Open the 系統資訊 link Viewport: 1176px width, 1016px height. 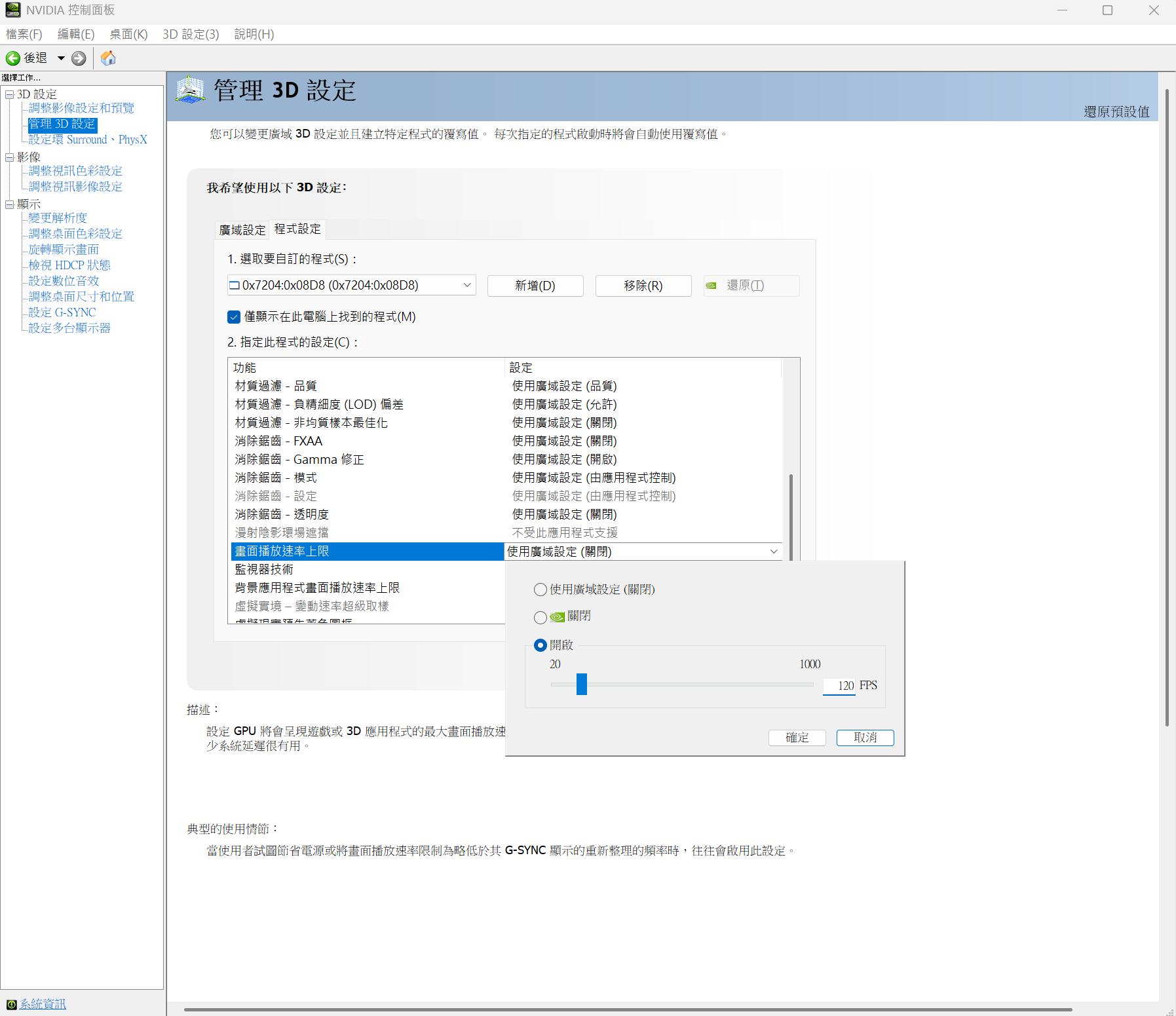tap(43, 1004)
